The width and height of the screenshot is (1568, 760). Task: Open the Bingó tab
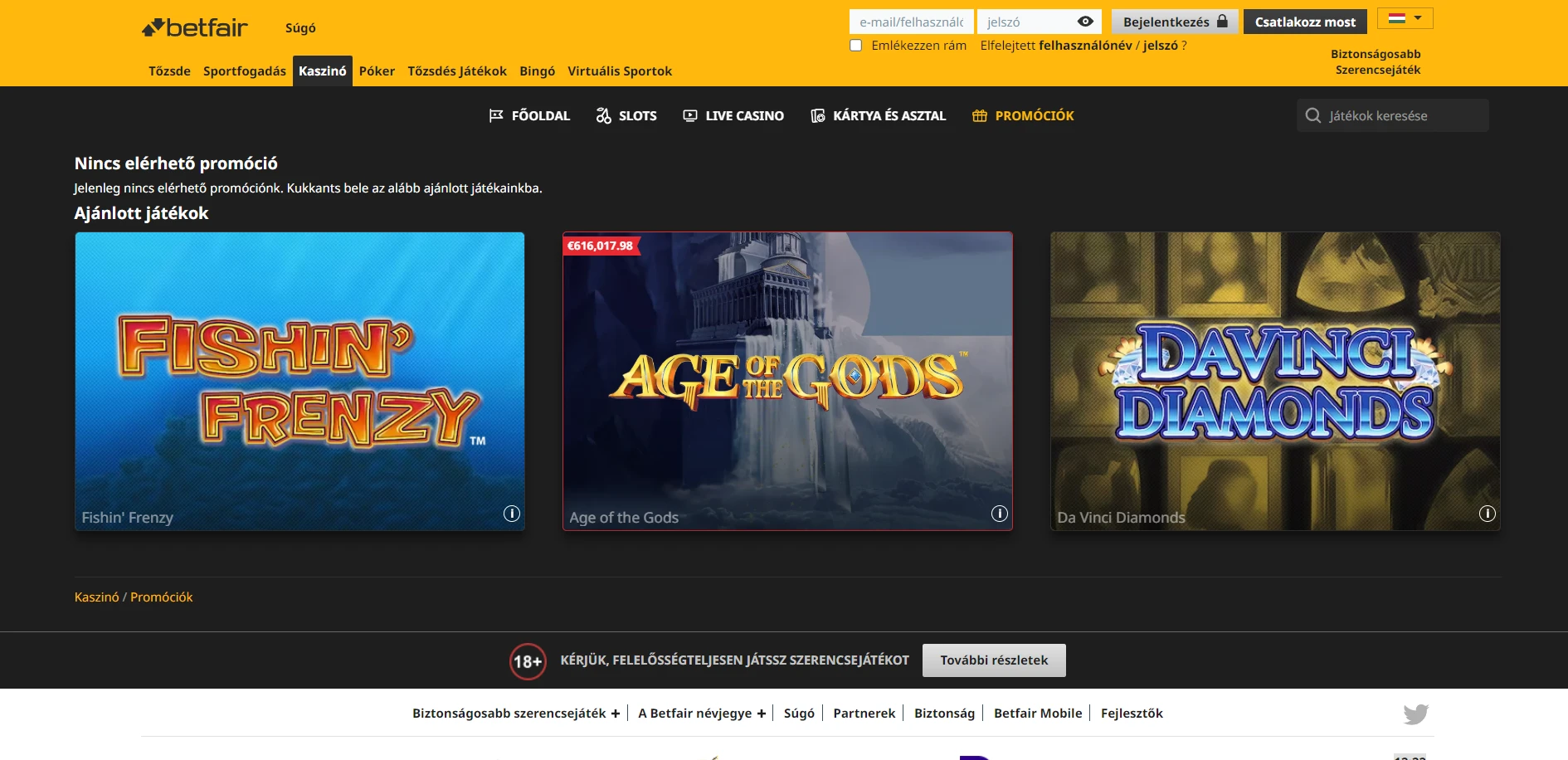pyautogui.click(x=538, y=71)
